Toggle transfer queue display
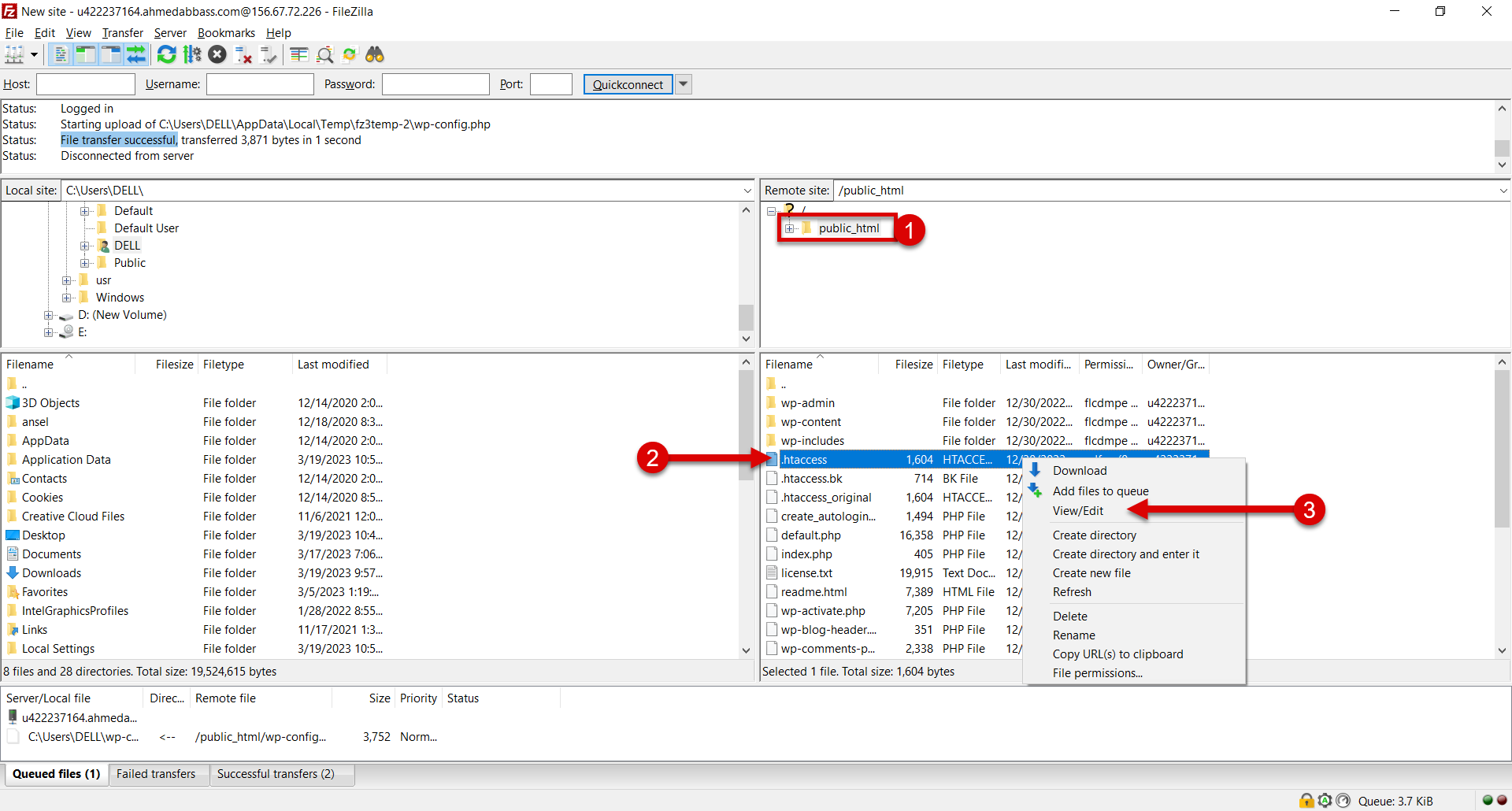This screenshot has height=811, width=1512. pos(136,54)
